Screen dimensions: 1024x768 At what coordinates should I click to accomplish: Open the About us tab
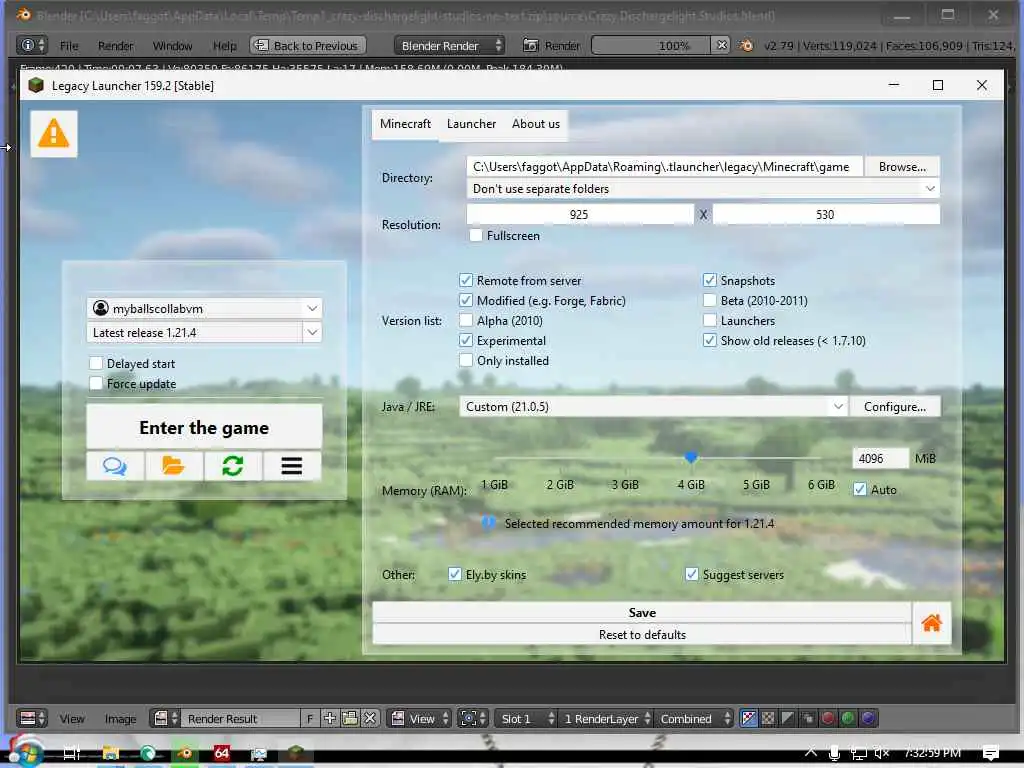click(x=536, y=123)
